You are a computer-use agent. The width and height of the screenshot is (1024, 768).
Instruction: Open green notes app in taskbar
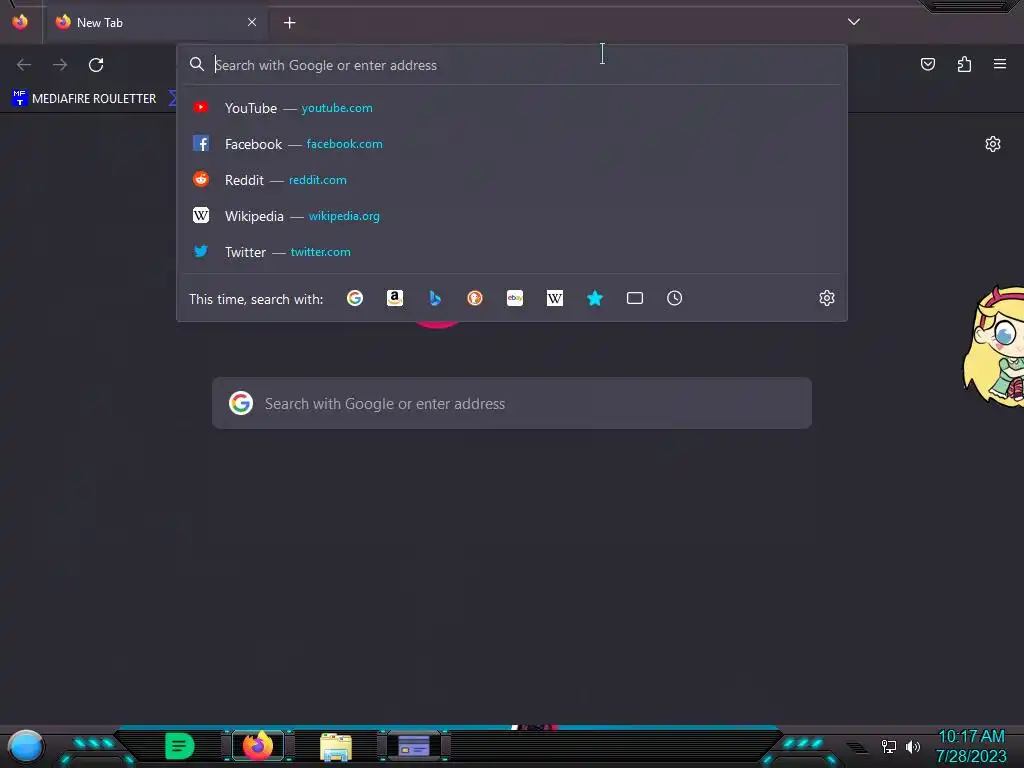pyautogui.click(x=180, y=746)
